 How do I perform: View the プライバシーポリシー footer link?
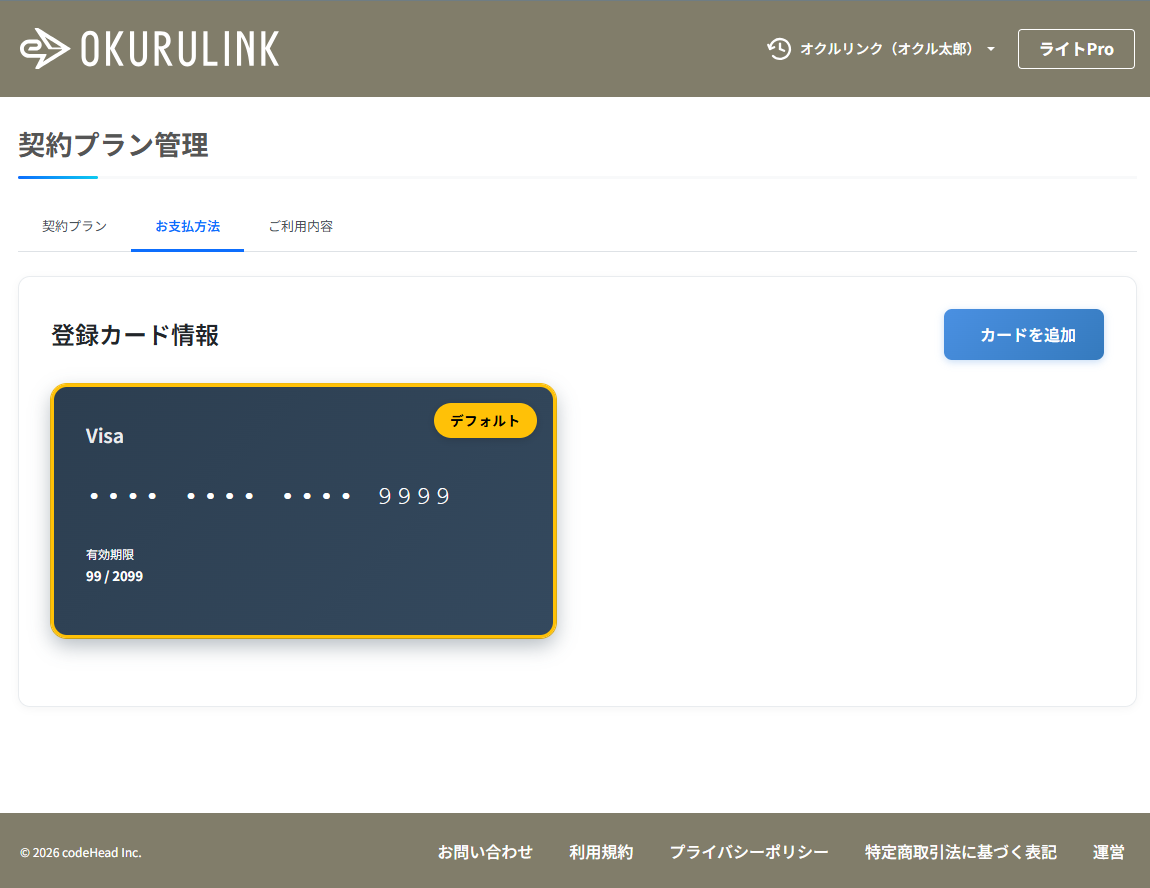pos(749,852)
